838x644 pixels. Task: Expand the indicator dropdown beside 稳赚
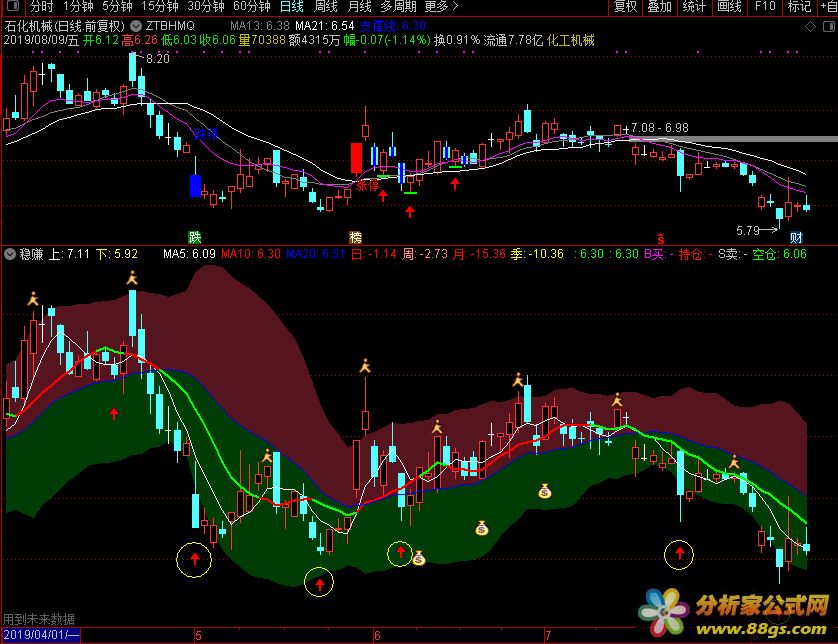point(10,254)
